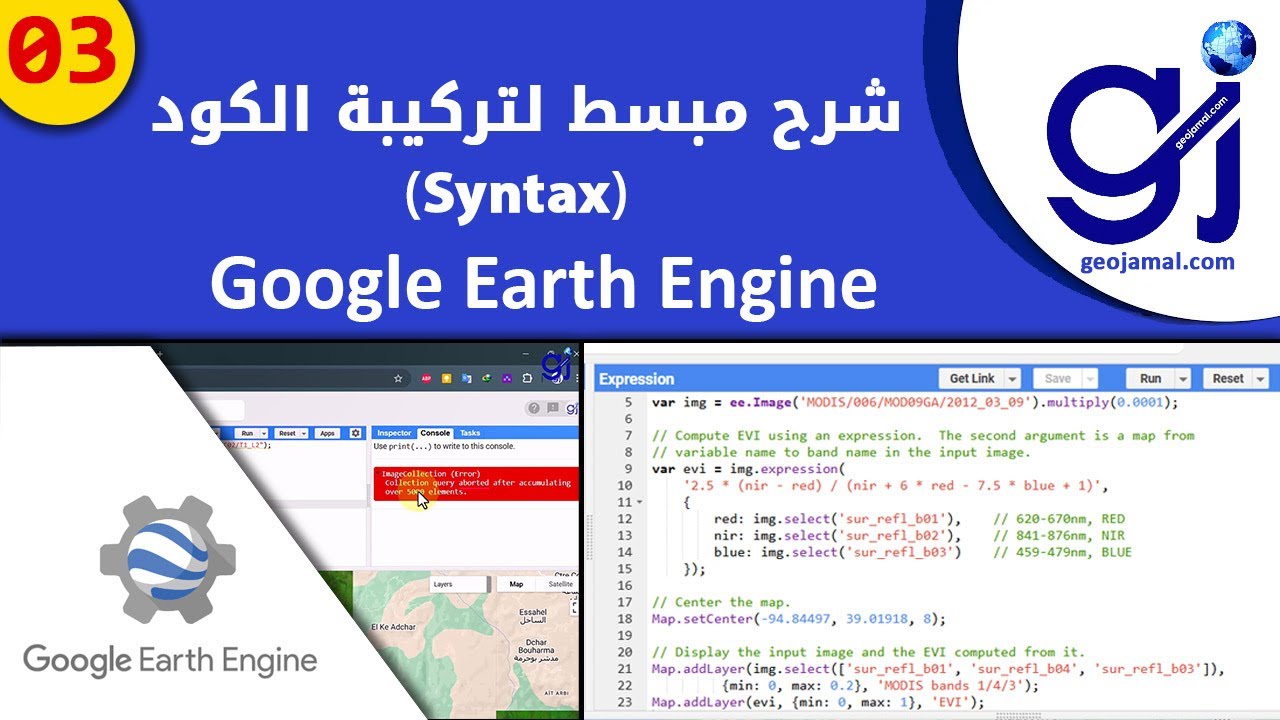Click Run beside the Apps button
This screenshot has height=720, width=1280.
click(x=247, y=433)
